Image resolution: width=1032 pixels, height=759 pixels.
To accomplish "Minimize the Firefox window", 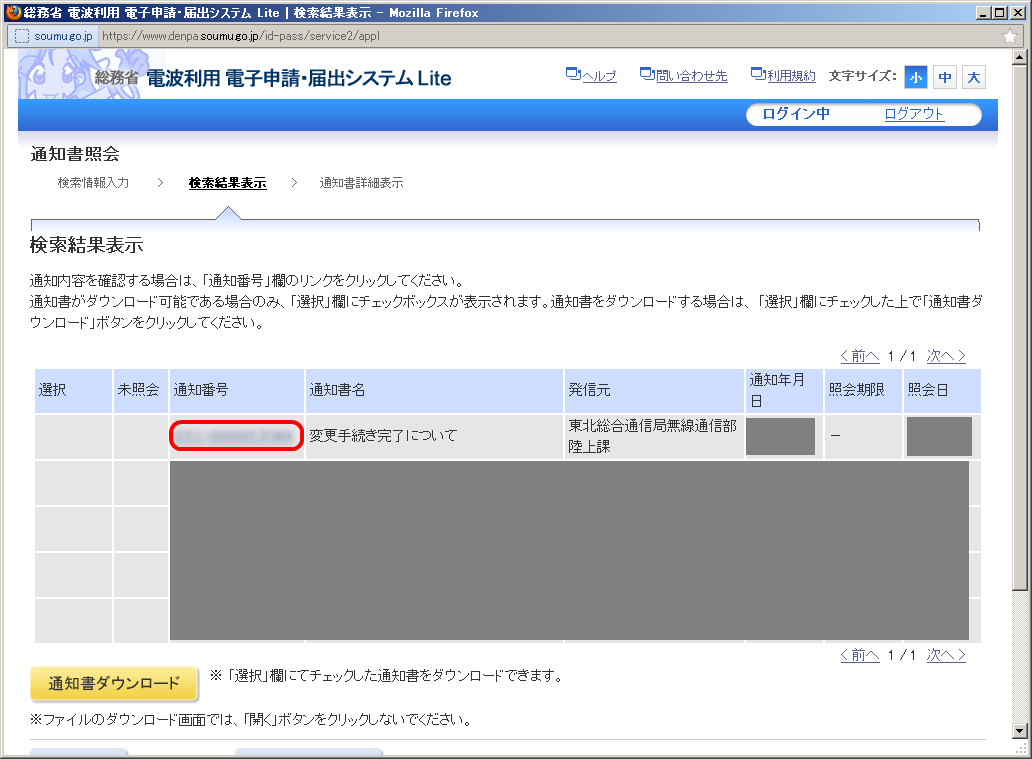I will [983, 13].
